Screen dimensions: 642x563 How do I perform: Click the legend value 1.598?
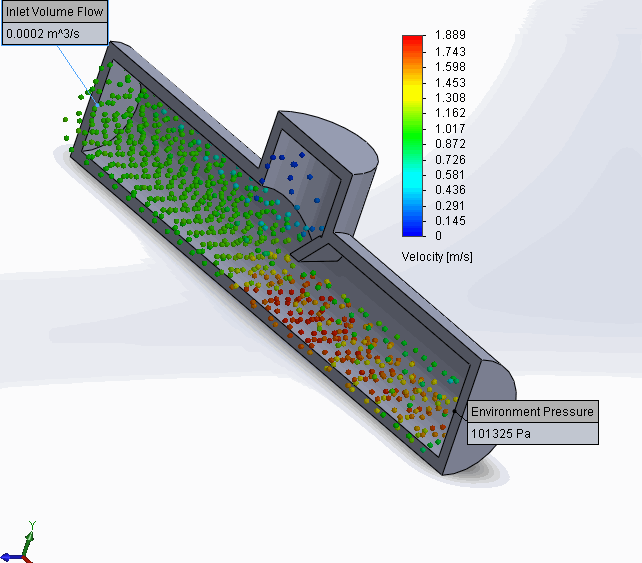tap(450, 67)
